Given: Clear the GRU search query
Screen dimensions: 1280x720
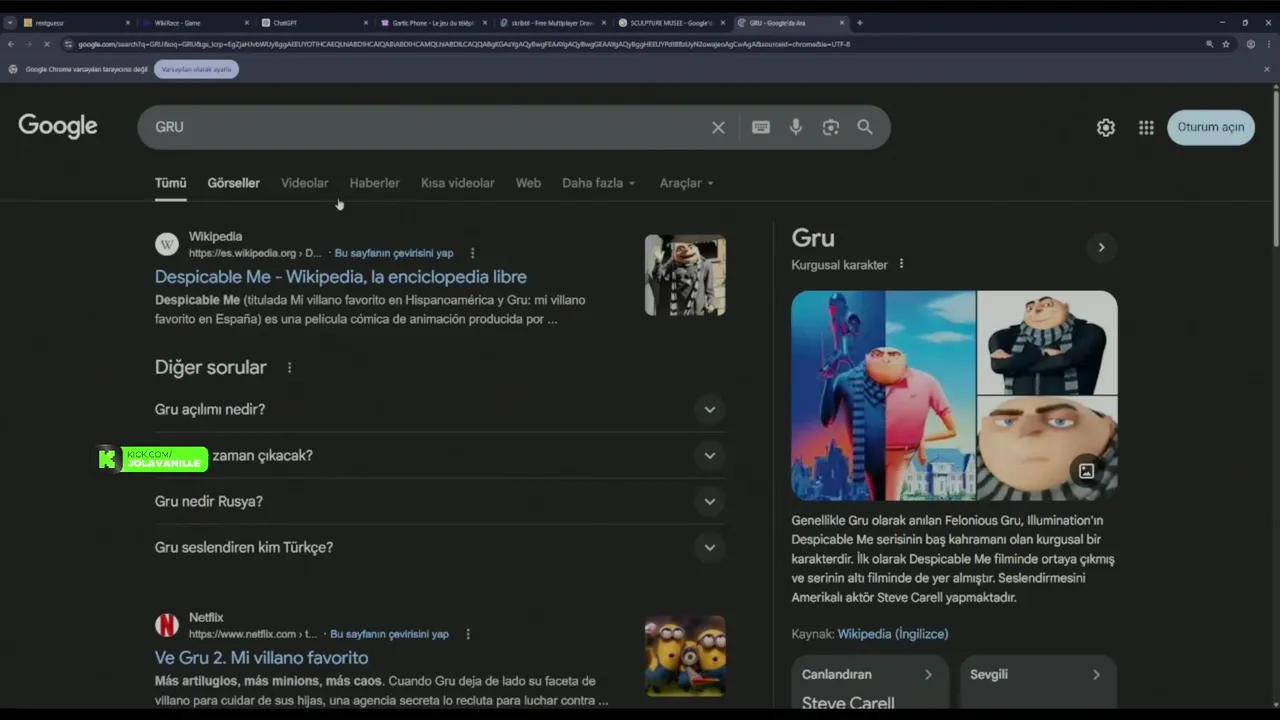Looking at the screenshot, I should [x=718, y=127].
